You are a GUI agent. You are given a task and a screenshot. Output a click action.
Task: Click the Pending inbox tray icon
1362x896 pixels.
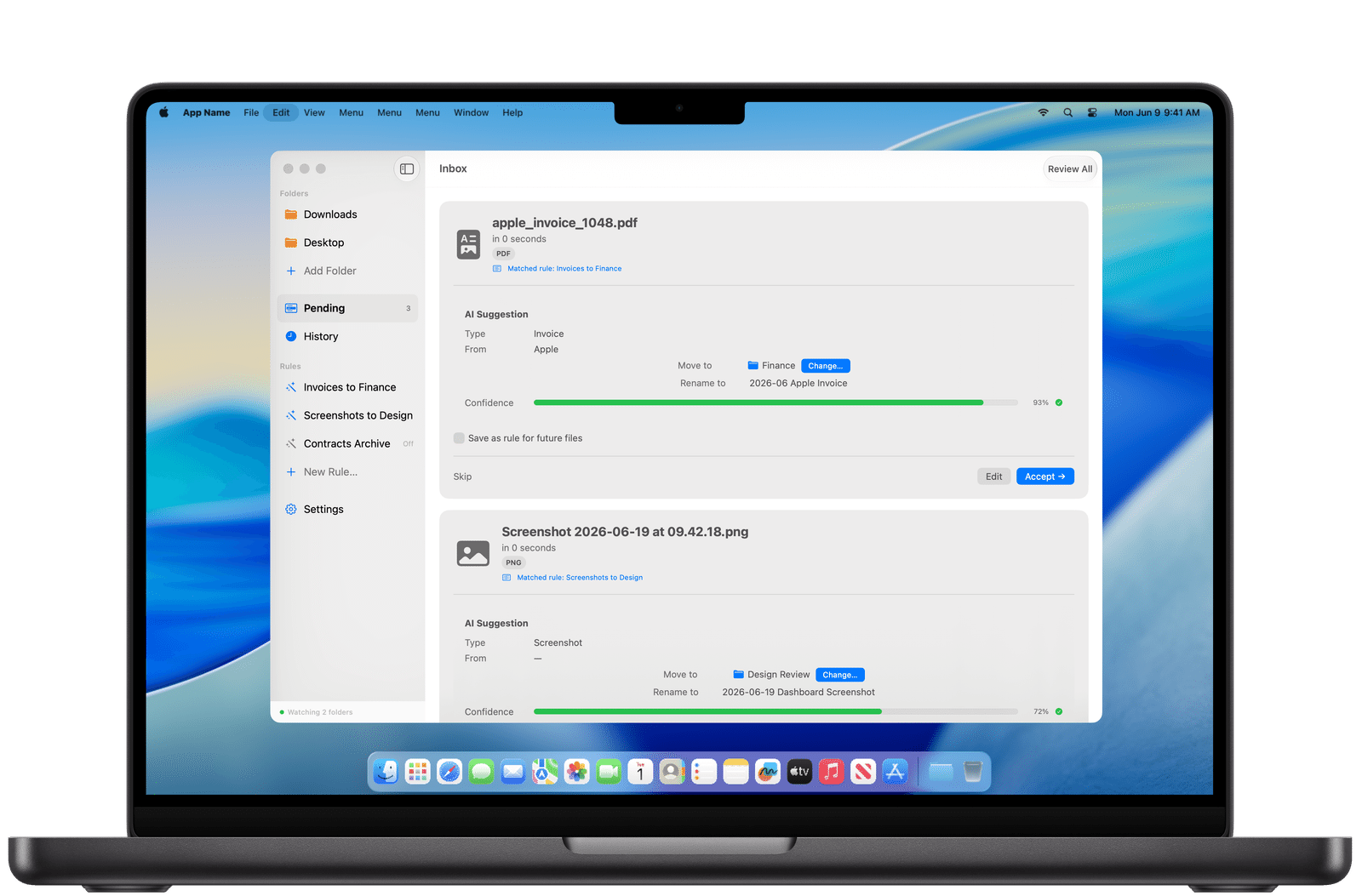pos(291,308)
